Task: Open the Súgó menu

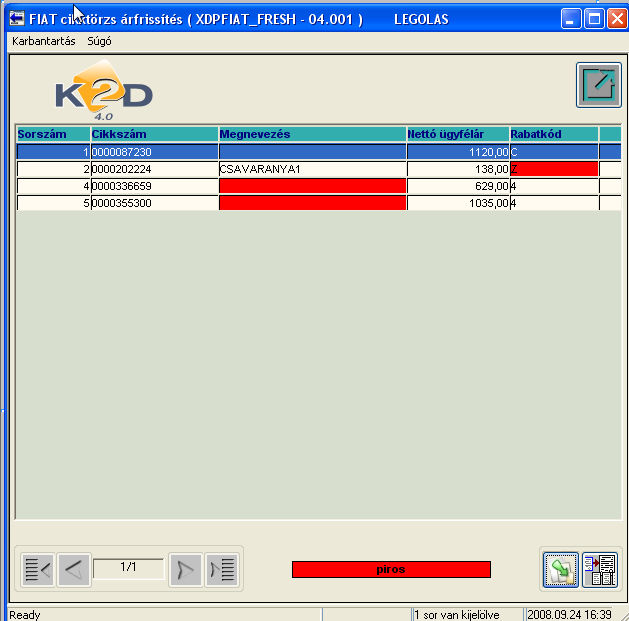Action: point(99,41)
